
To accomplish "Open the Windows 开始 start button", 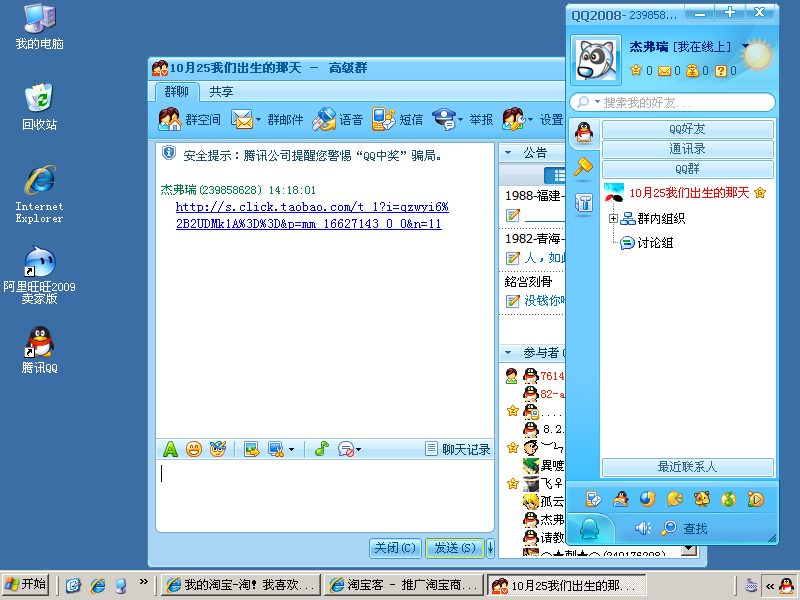I will (26, 584).
